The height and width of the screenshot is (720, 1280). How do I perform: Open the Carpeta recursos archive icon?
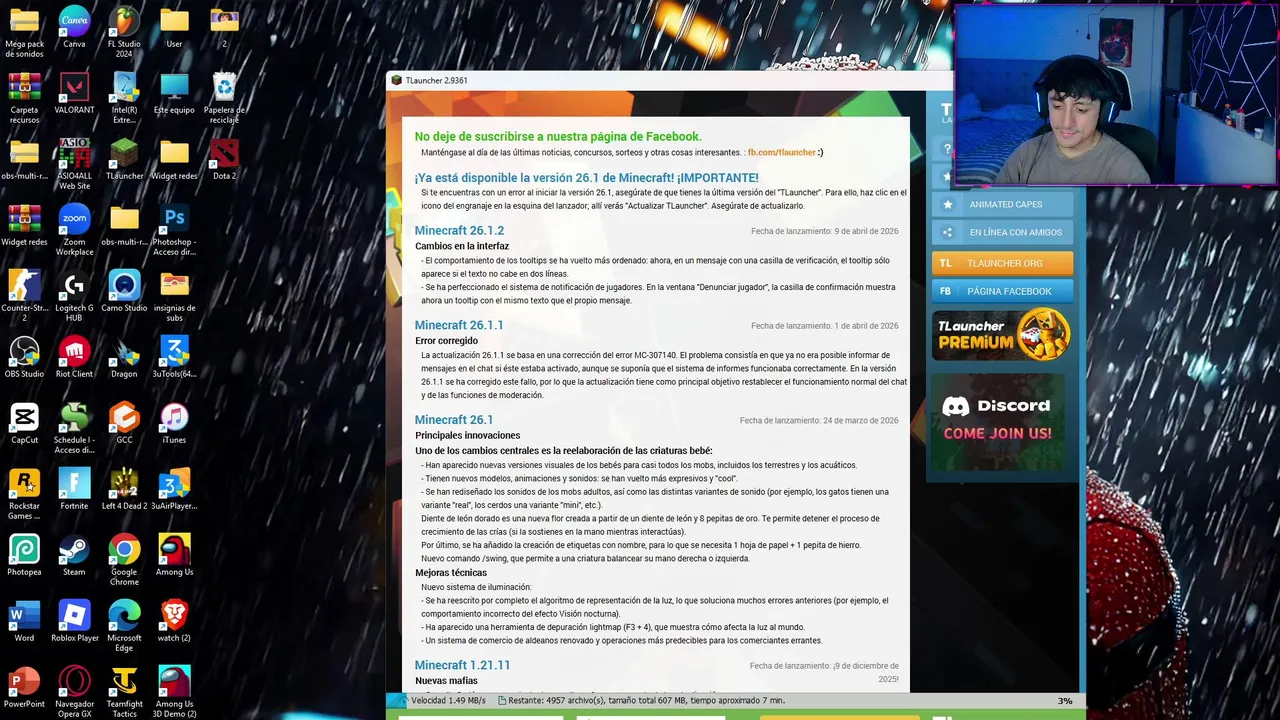tap(24, 99)
